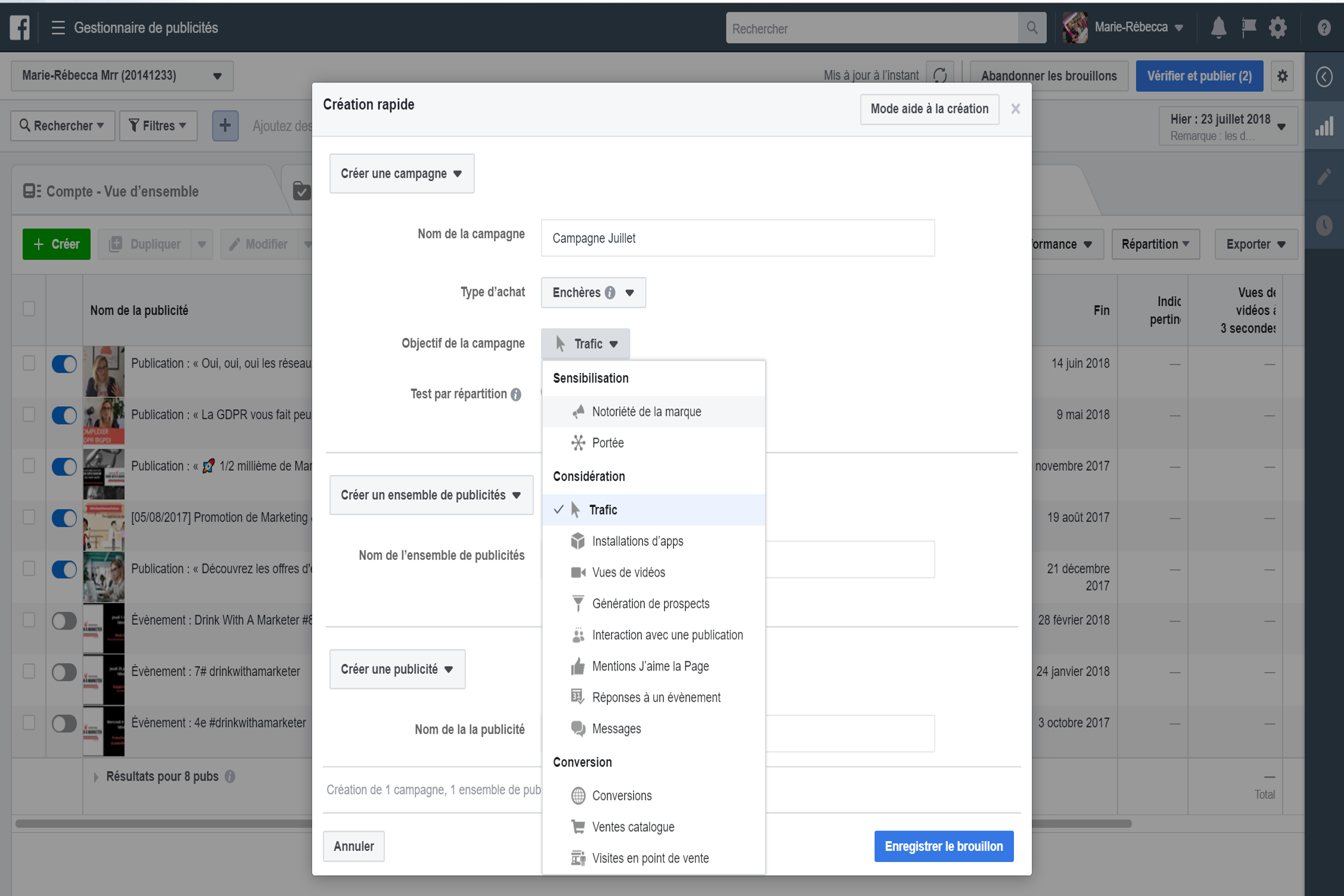1344x896 pixels.
Task: Open the Enchères type d'achat dropdown
Action: tap(593, 293)
